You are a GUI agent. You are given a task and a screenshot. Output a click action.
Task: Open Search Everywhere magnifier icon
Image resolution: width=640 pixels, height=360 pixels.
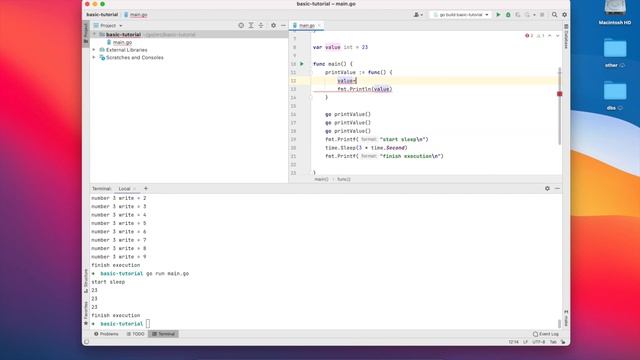click(x=554, y=15)
